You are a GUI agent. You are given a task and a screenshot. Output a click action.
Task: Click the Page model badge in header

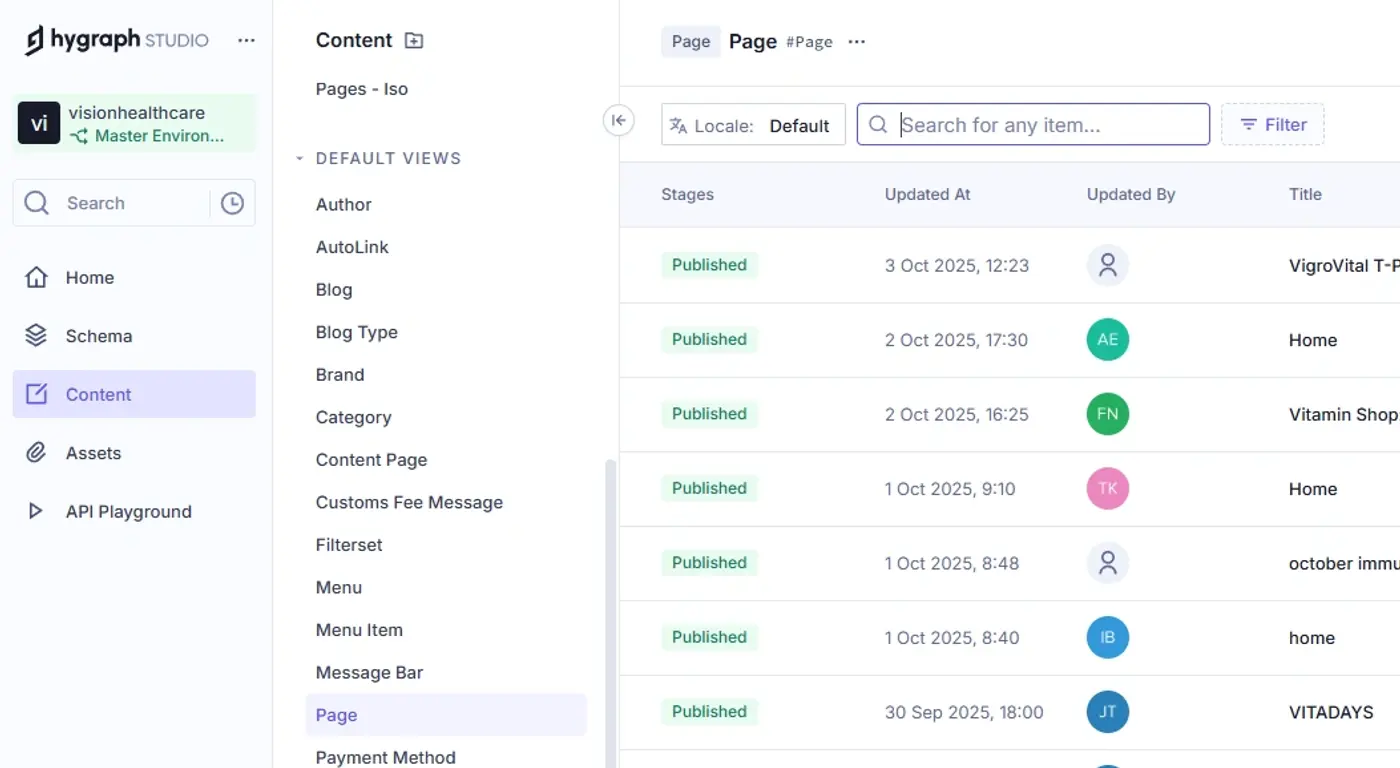click(691, 41)
